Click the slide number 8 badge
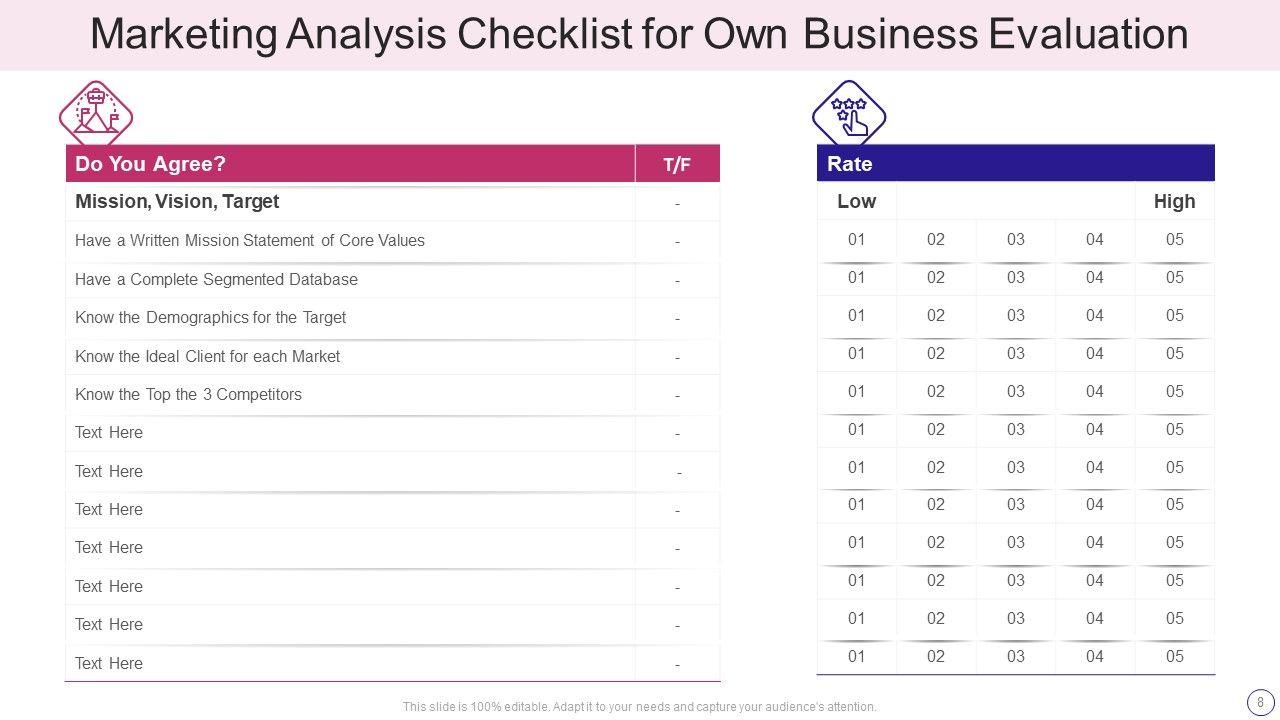This screenshot has width=1280, height=720. (1257, 701)
